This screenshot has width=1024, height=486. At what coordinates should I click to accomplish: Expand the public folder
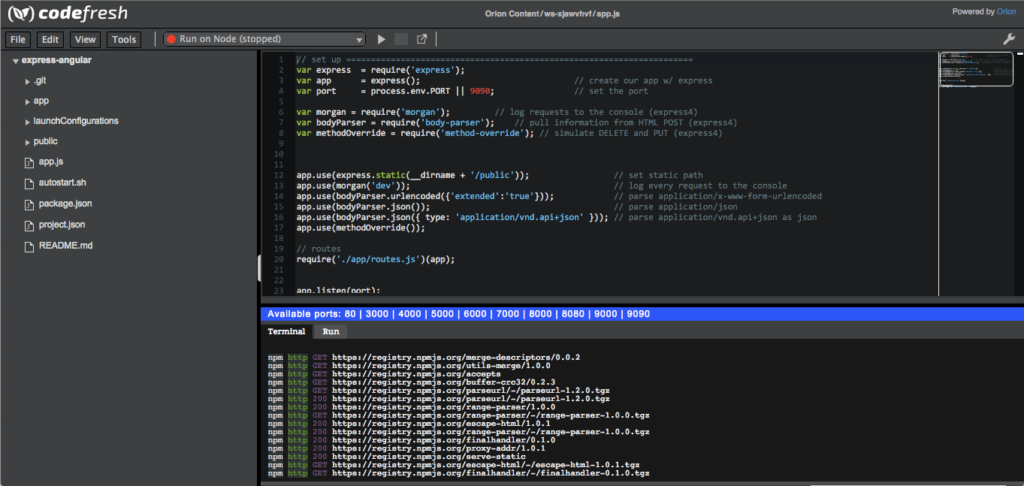(27, 142)
